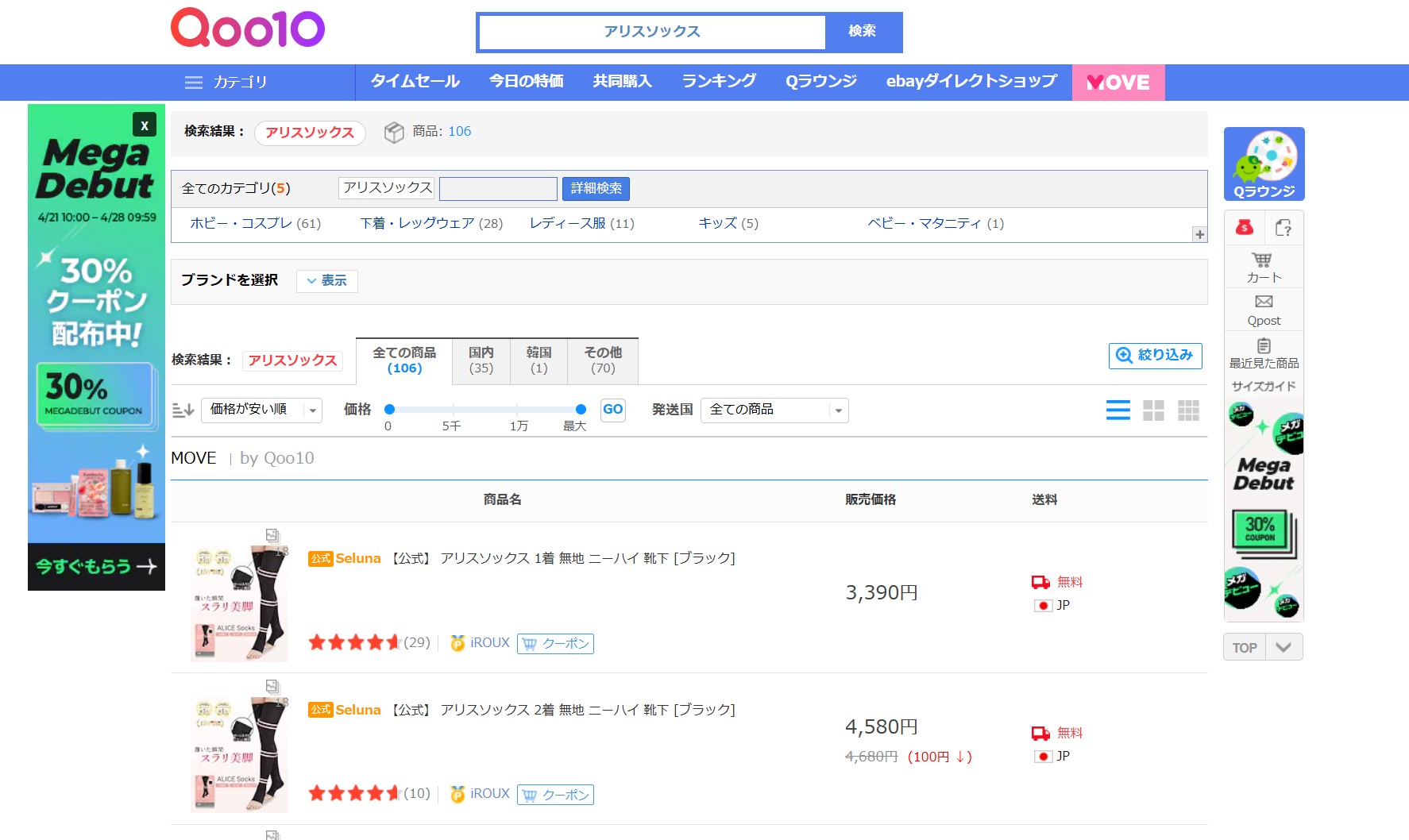The height and width of the screenshot is (840, 1409).
Task: Switch to large grid view layout
Action: click(x=1152, y=410)
